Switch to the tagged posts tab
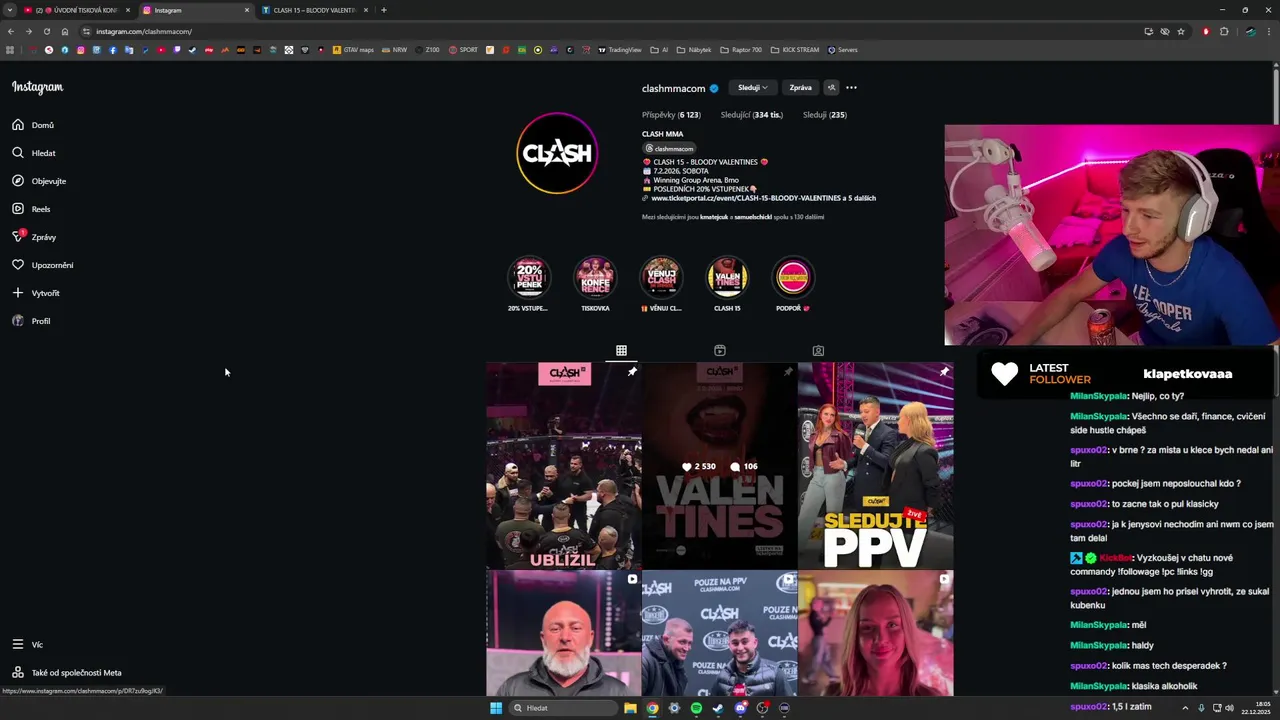Screen dimensions: 1280x720 pyautogui.click(x=818, y=351)
